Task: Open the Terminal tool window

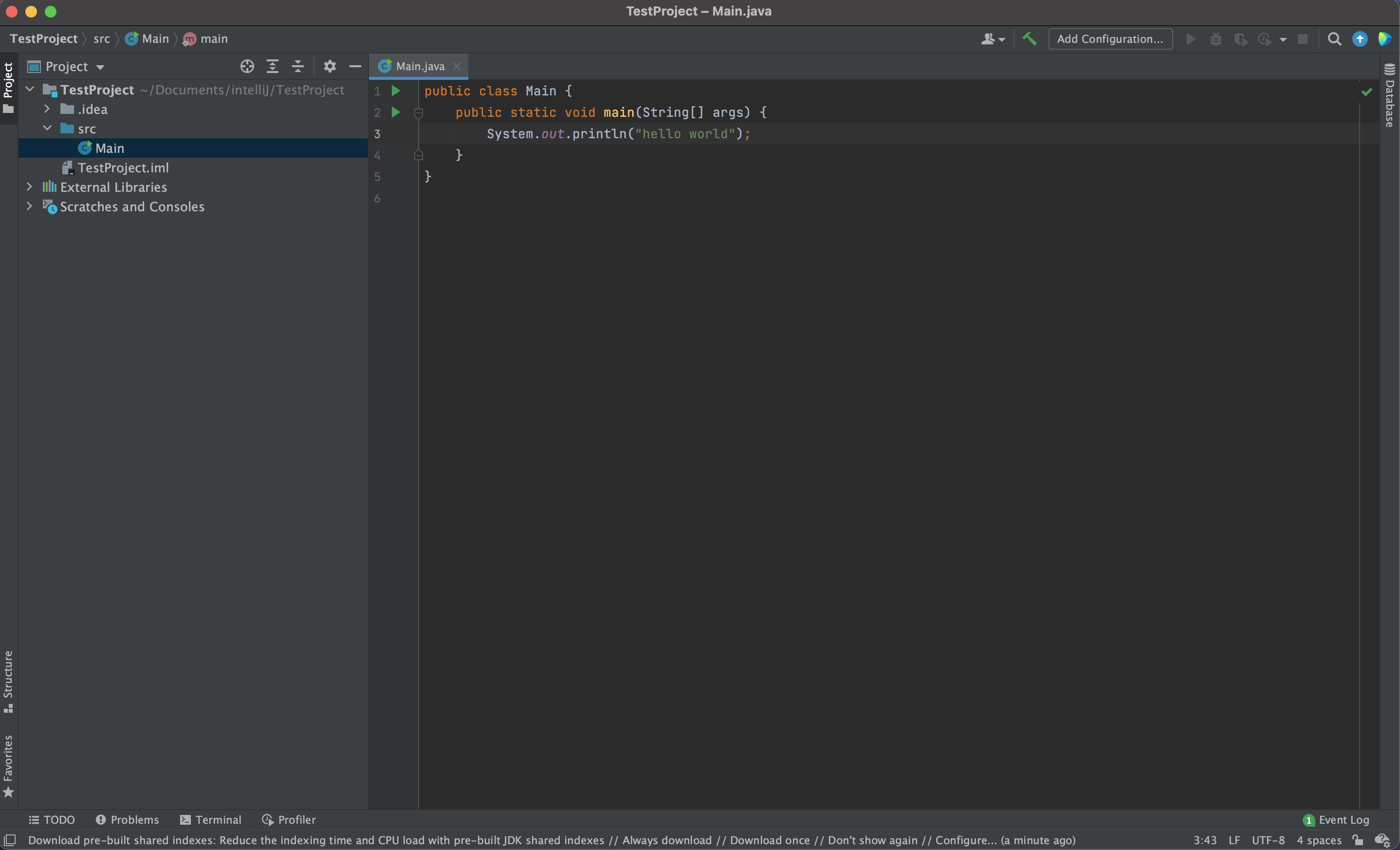Action: (x=210, y=819)
